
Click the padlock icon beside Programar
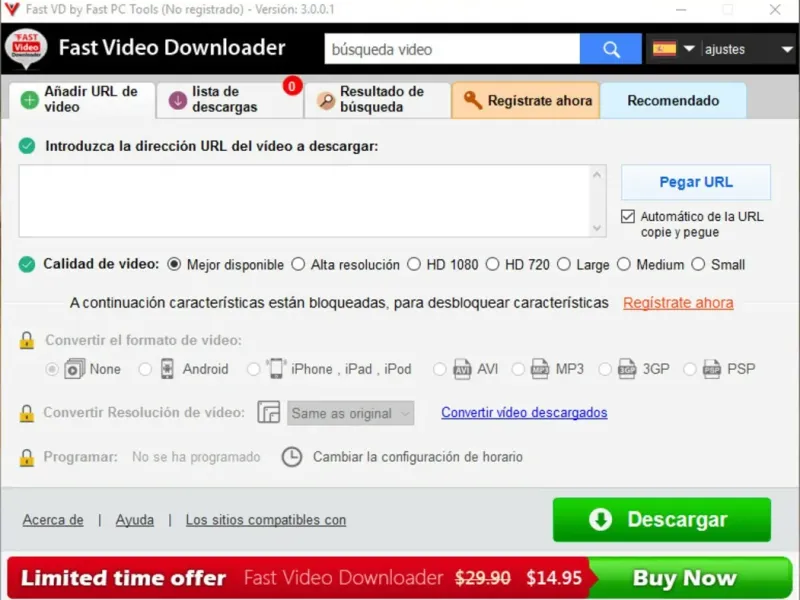coord(27,458)
